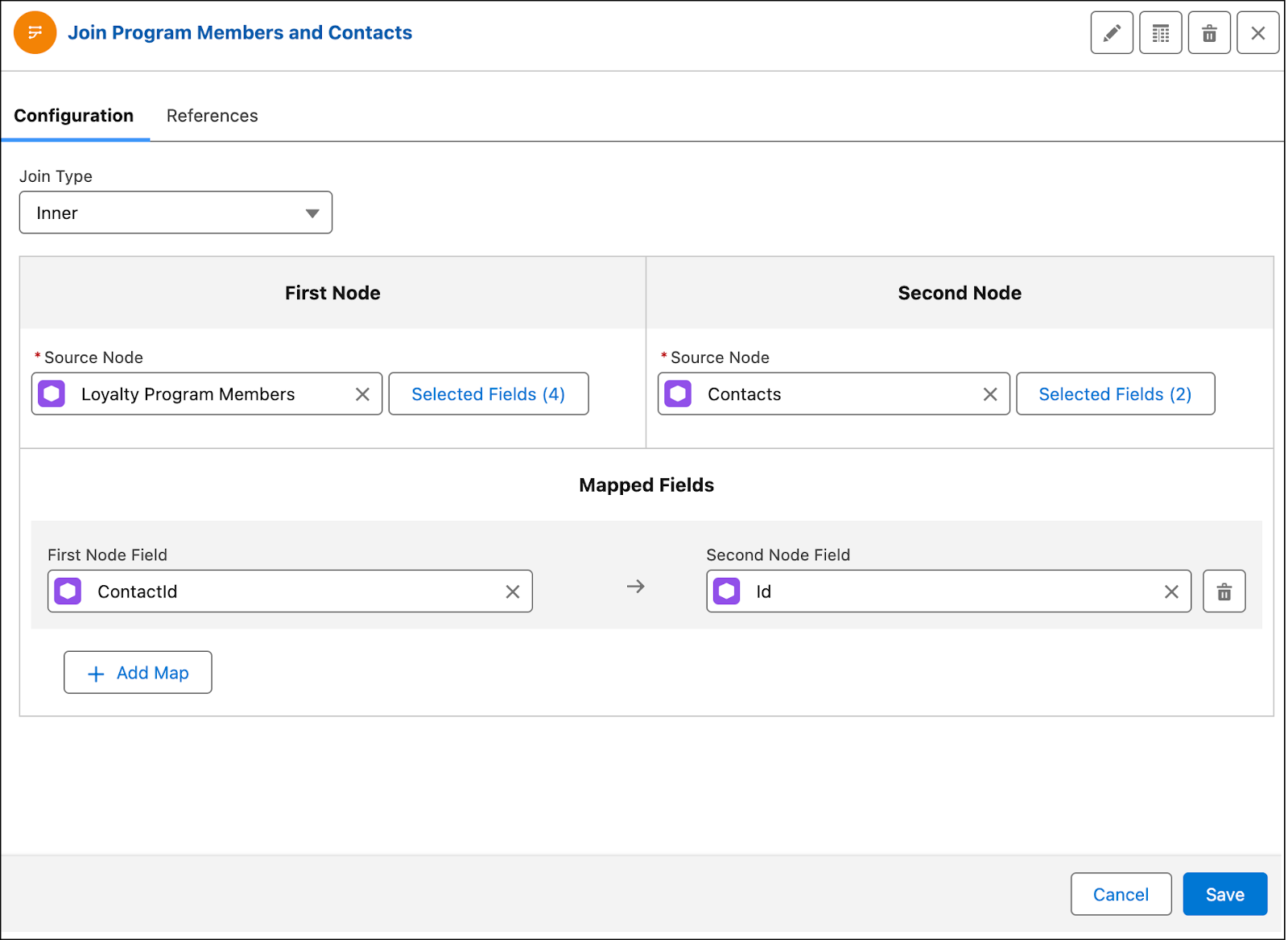Image resolution: width=1288 pixels, height=940 pixels.
Task: Clear the ContactId first node field
Action: (x=513, y=591)
